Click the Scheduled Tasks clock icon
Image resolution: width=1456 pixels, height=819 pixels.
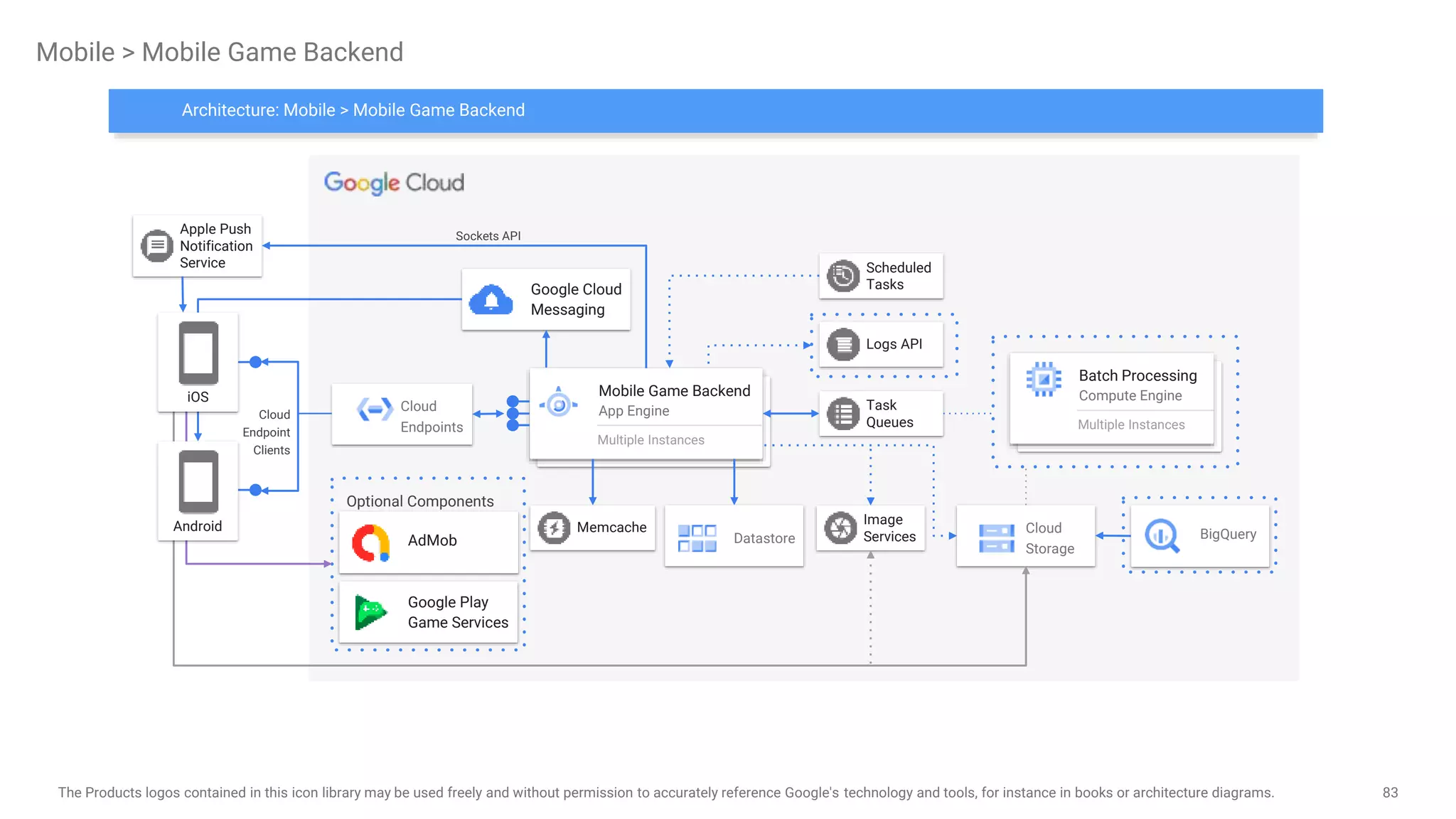coord(843,276)
